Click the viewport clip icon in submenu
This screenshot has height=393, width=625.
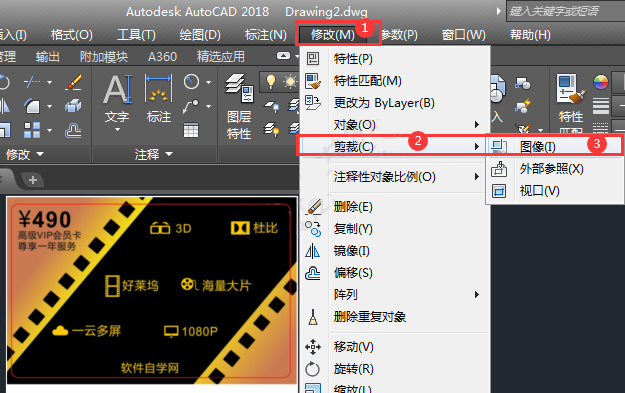tap(499, 191)
